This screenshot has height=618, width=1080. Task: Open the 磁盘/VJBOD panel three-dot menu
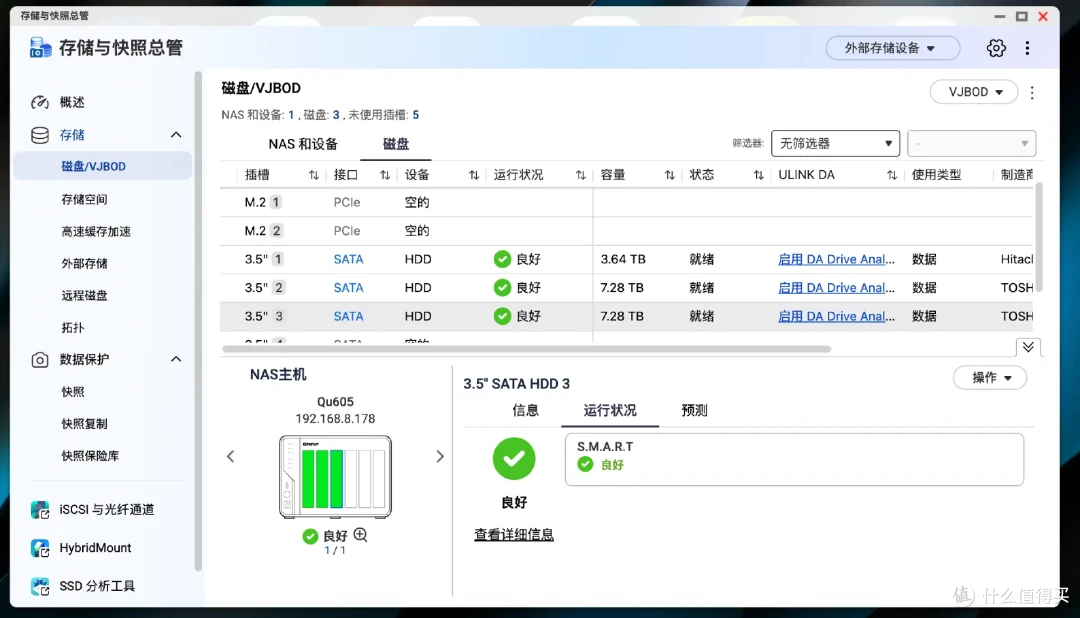[1032, 92]
